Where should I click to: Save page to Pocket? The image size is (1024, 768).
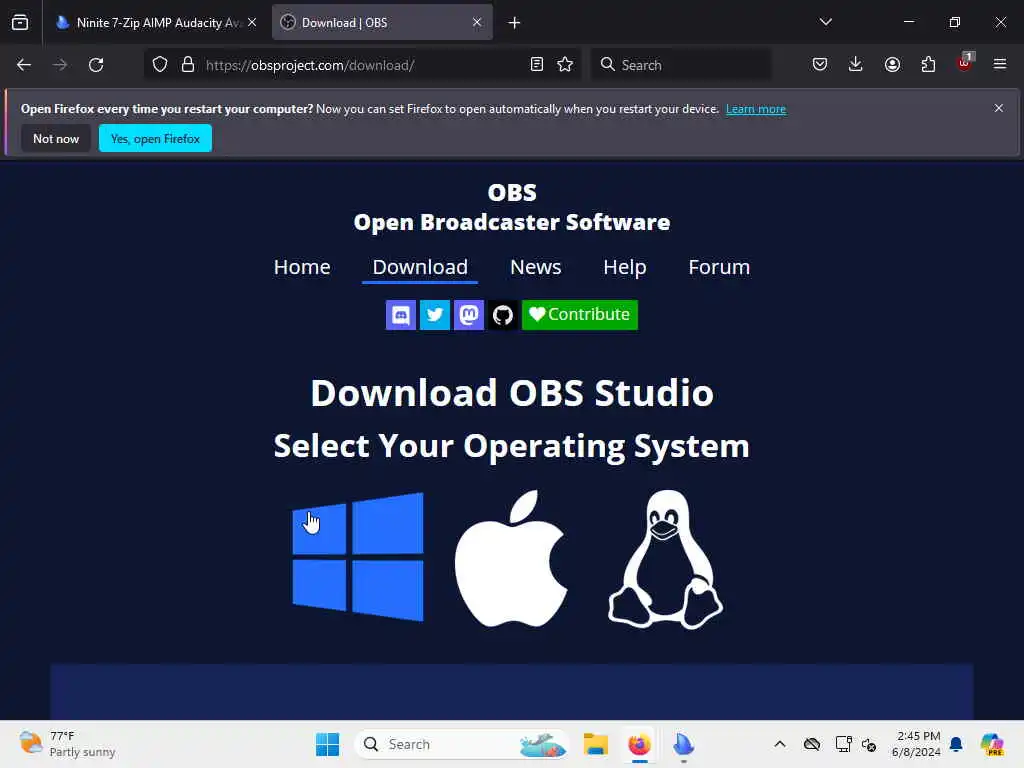[x=820, y=65]
